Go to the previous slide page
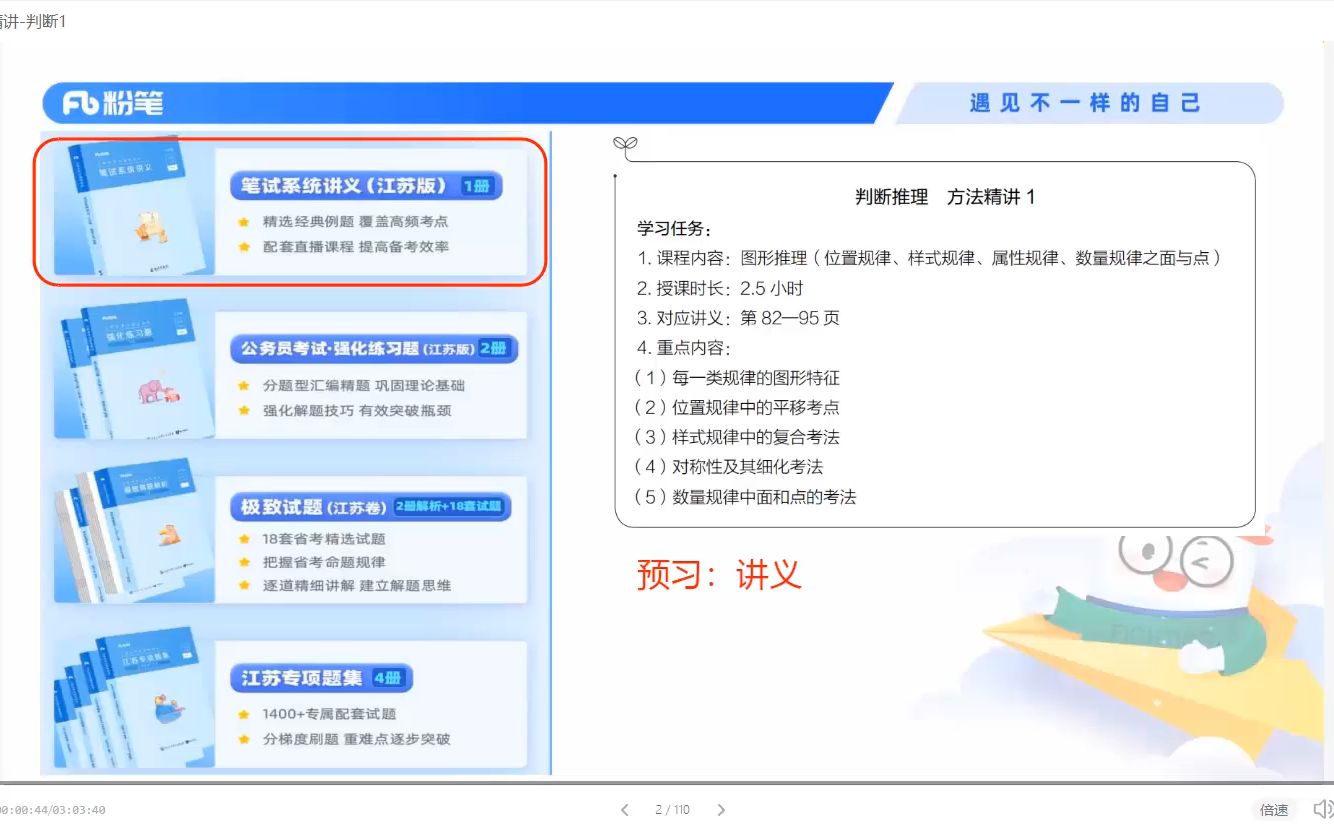This screenshot has width=1334, height=834. 625,810
